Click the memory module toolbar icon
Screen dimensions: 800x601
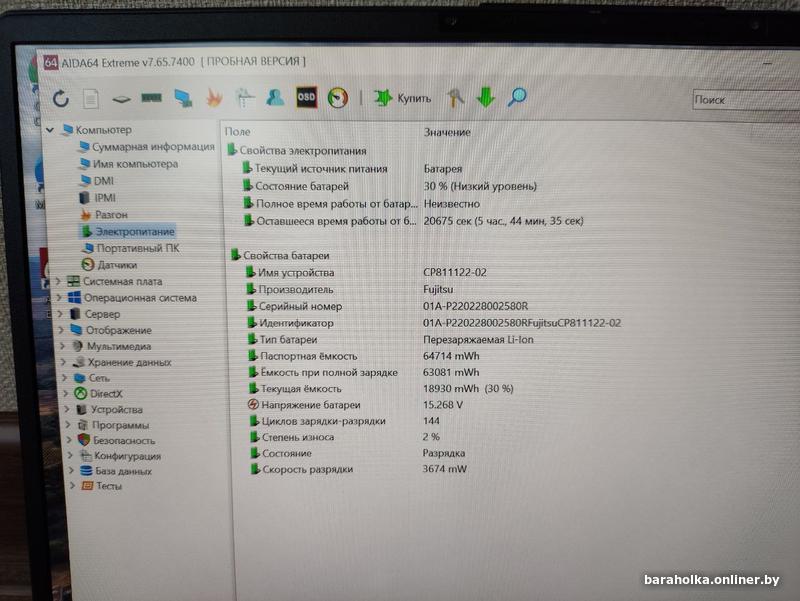point(152,97)
